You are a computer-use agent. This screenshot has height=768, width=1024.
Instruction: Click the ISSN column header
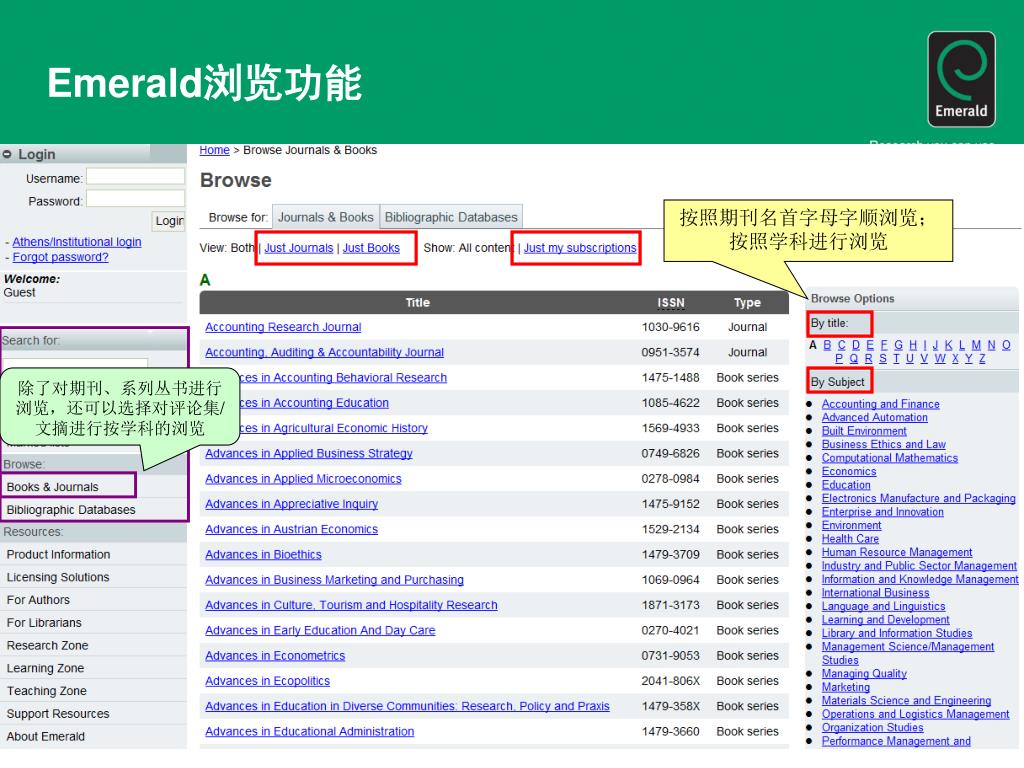[x=671, y=303]
